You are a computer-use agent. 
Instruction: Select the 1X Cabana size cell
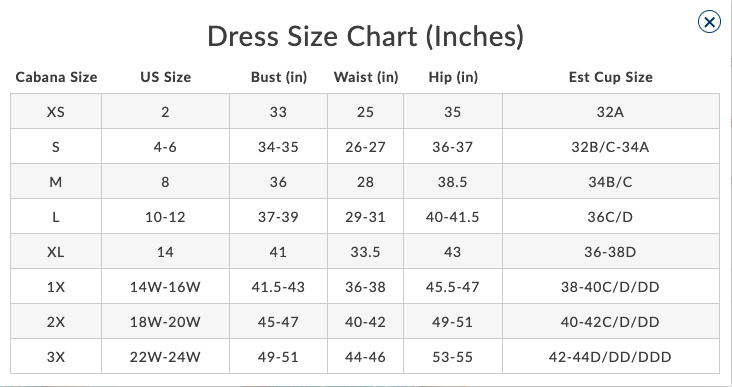[x=56, y=286]
